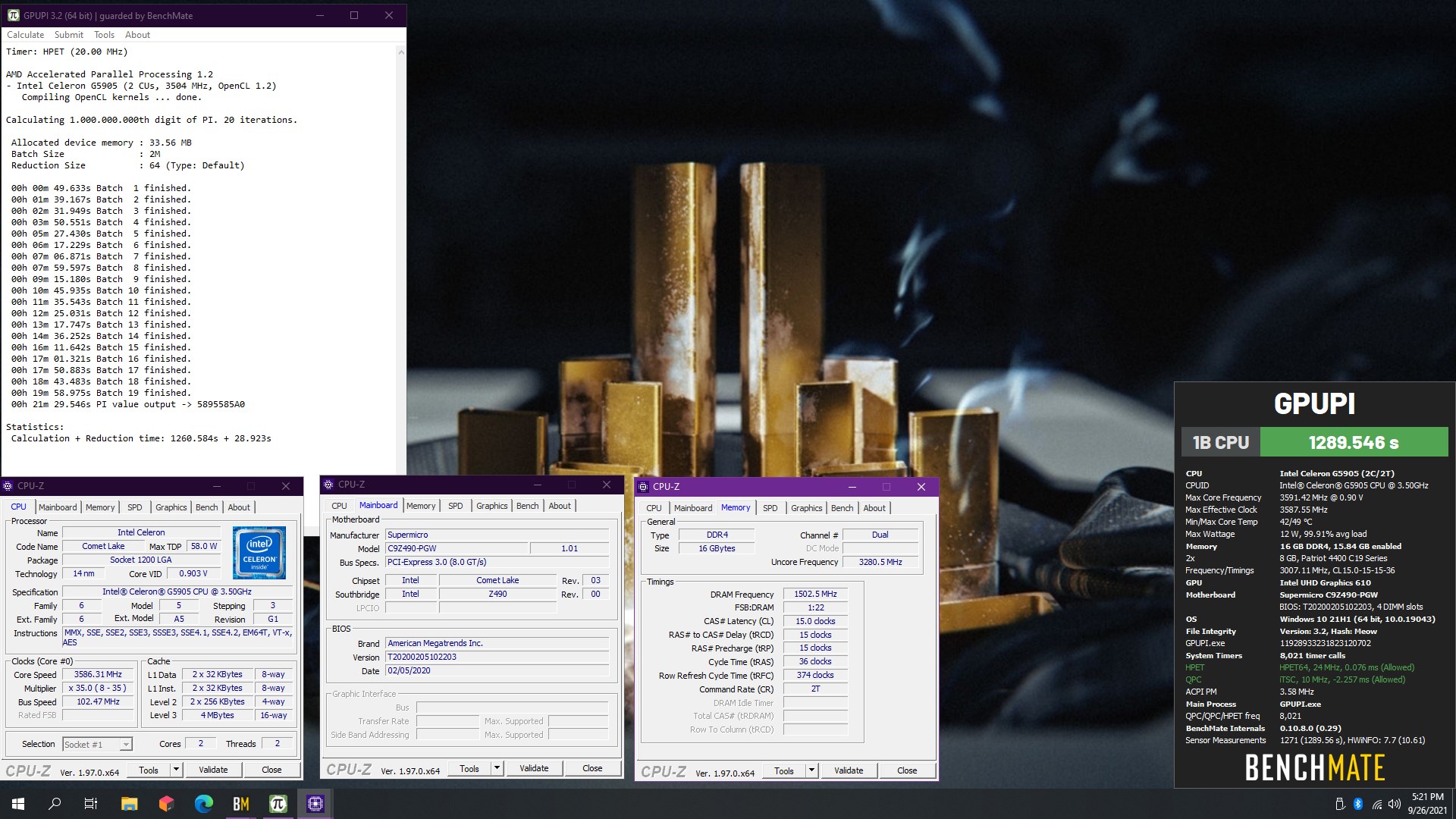The width and height of the screenshot is (1456, 819).
Task: Expand Tools dropdown arrow in Mainboard window
Action: [497, 768]
